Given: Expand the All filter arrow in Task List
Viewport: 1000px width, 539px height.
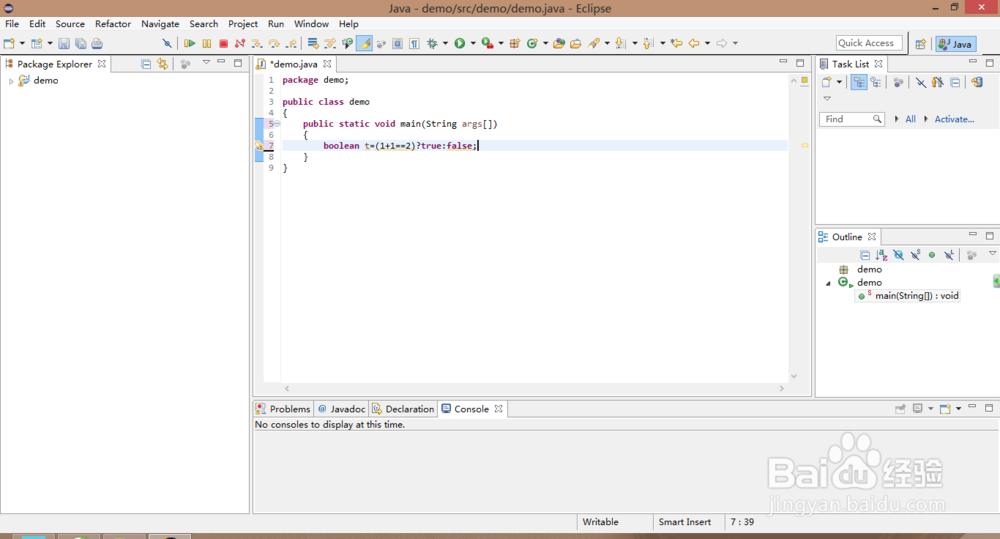Looking at the screenshot, I should click(897, 119).
